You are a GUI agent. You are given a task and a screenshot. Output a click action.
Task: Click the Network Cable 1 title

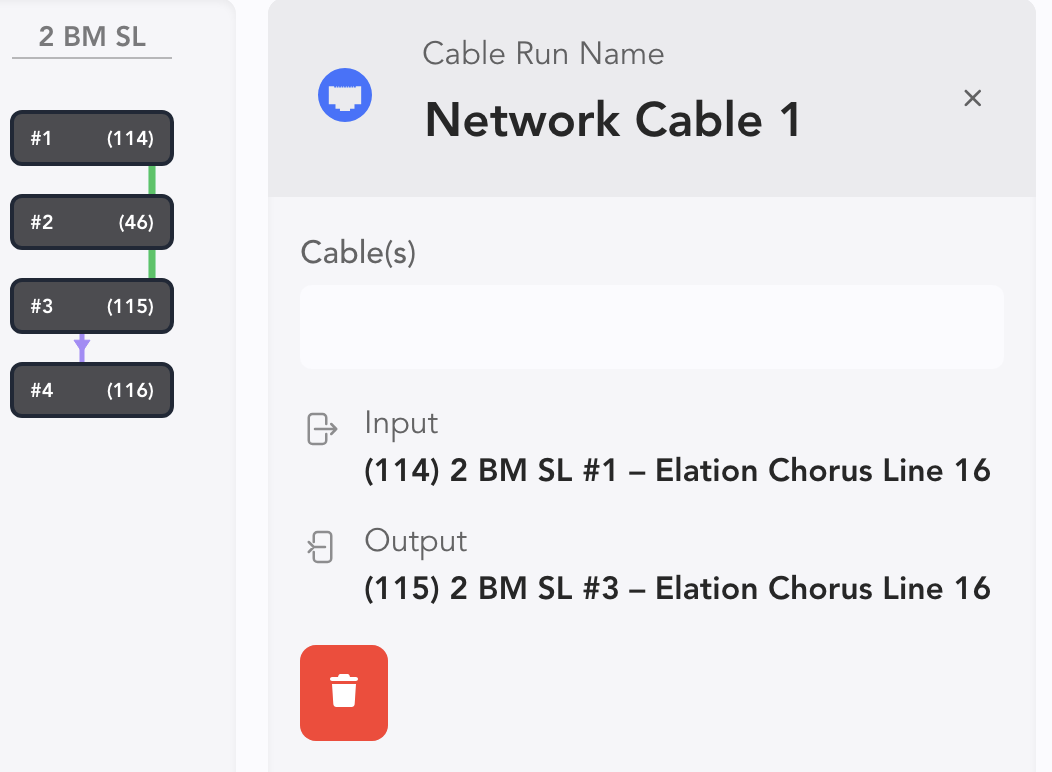pos(612,121)
